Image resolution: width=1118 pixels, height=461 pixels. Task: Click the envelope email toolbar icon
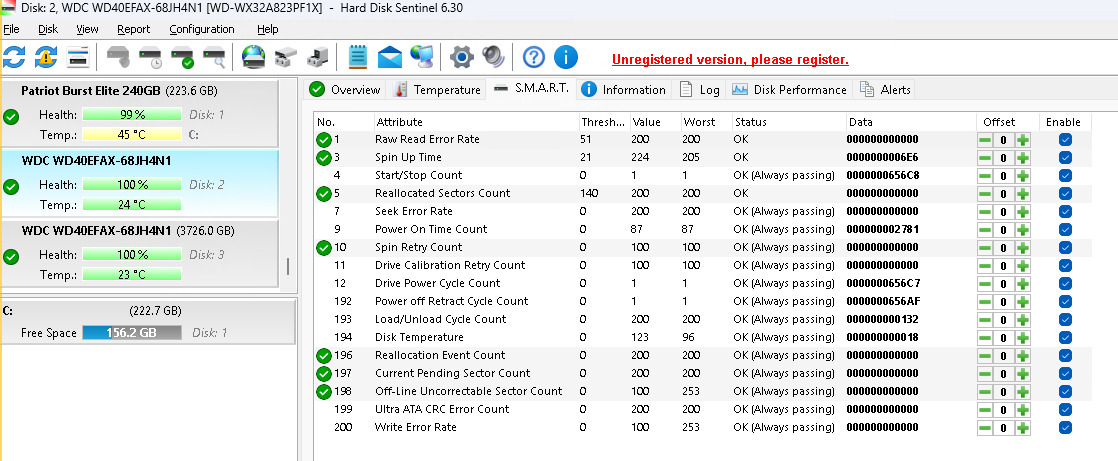pyautogui.click(x=390, y=57)
